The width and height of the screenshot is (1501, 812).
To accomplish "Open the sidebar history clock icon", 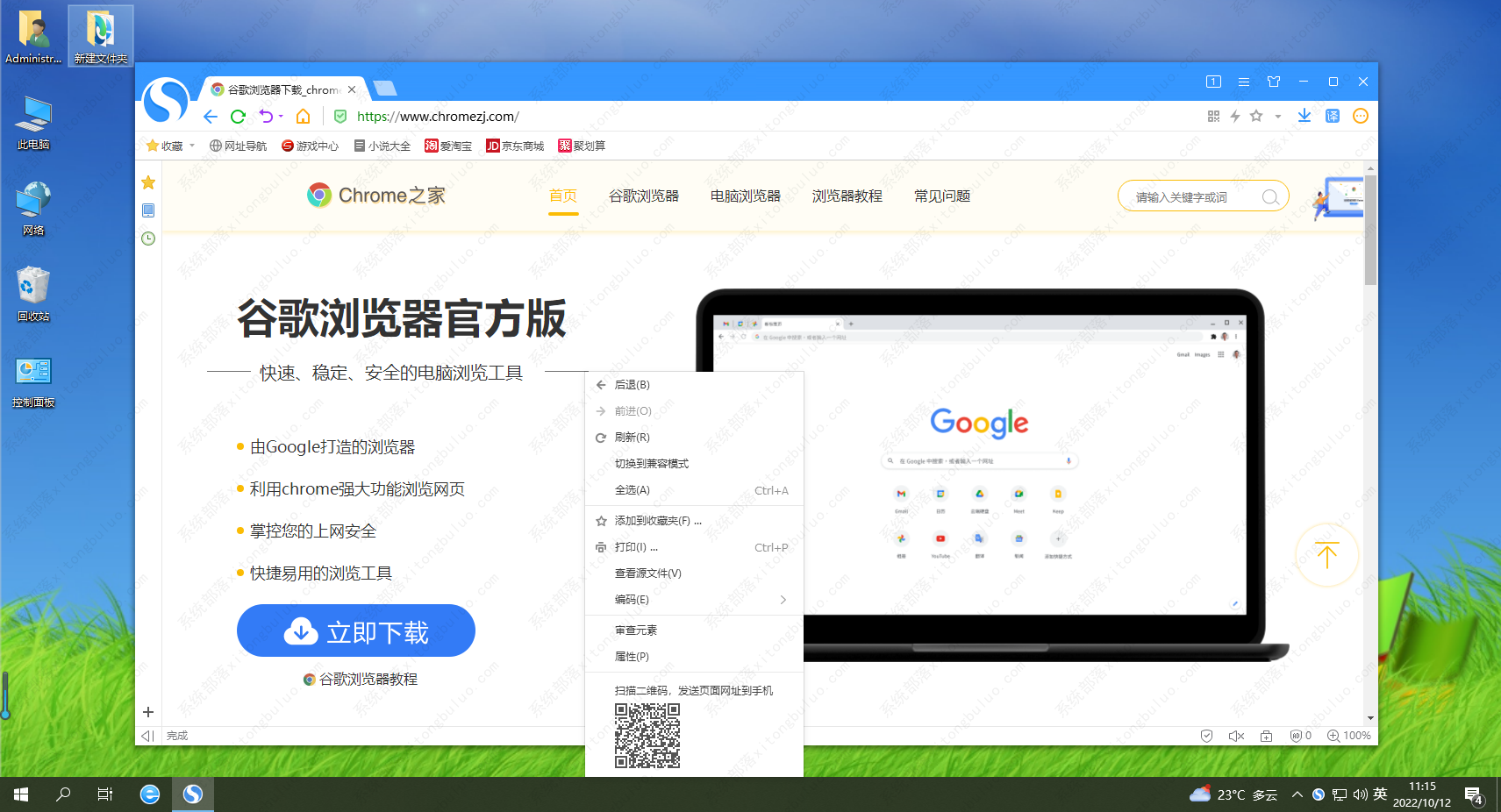I will (148, 239).
